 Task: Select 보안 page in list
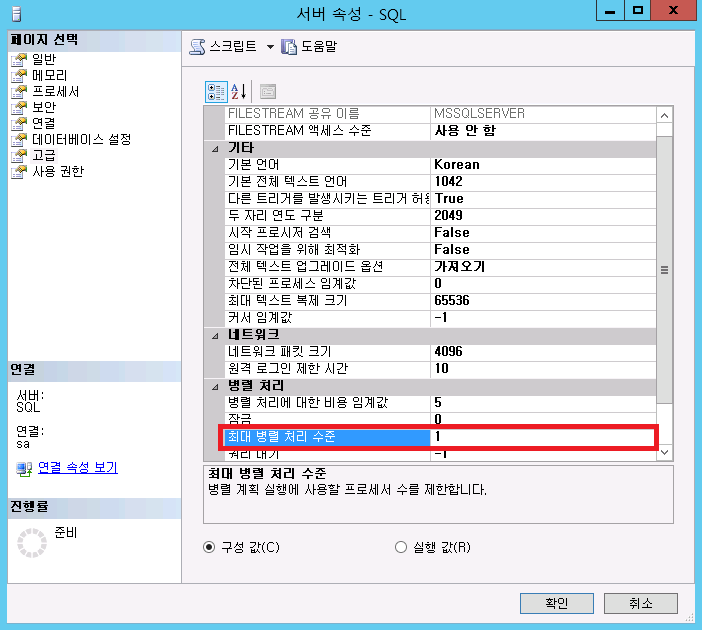[44, 107]
